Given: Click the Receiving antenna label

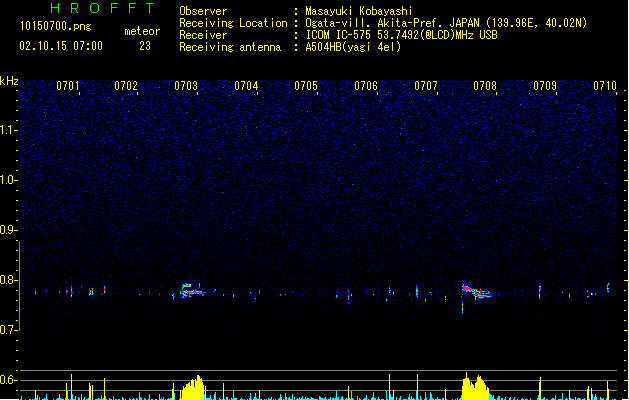Looking at the screenshot, I should click(230, 47).
